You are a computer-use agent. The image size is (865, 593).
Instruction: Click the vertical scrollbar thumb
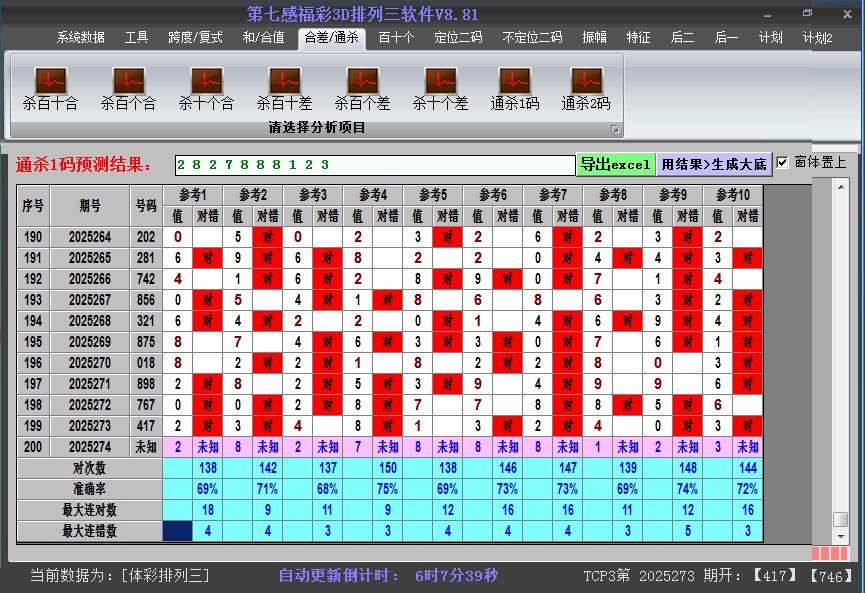[x=841, y=519]
